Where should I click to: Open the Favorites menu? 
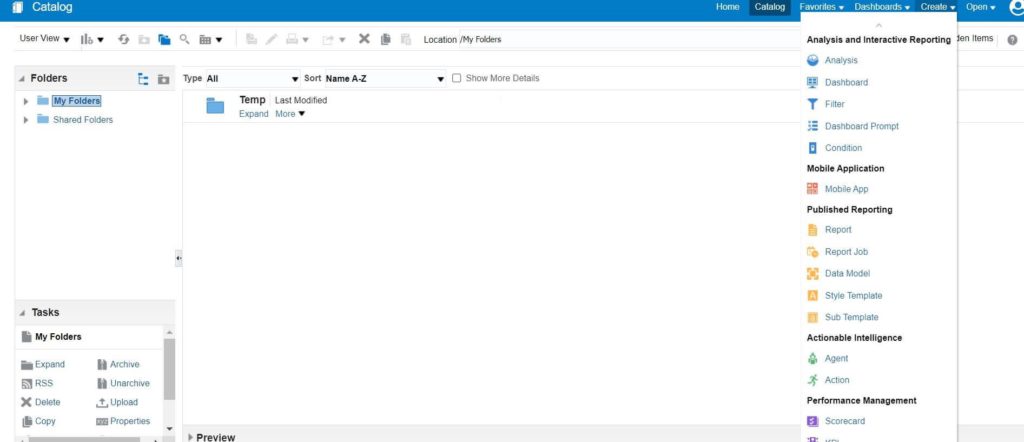(822, 7)
